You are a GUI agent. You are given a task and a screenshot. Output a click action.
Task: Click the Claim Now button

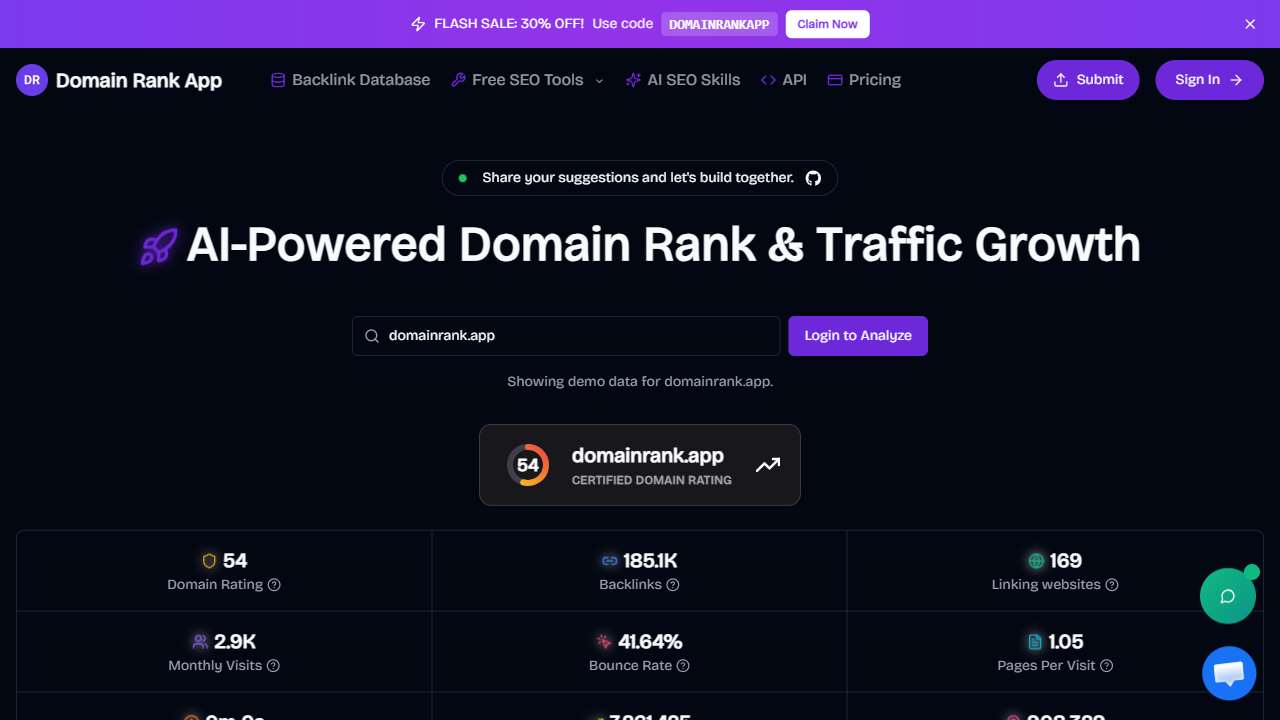coord(827,23)
